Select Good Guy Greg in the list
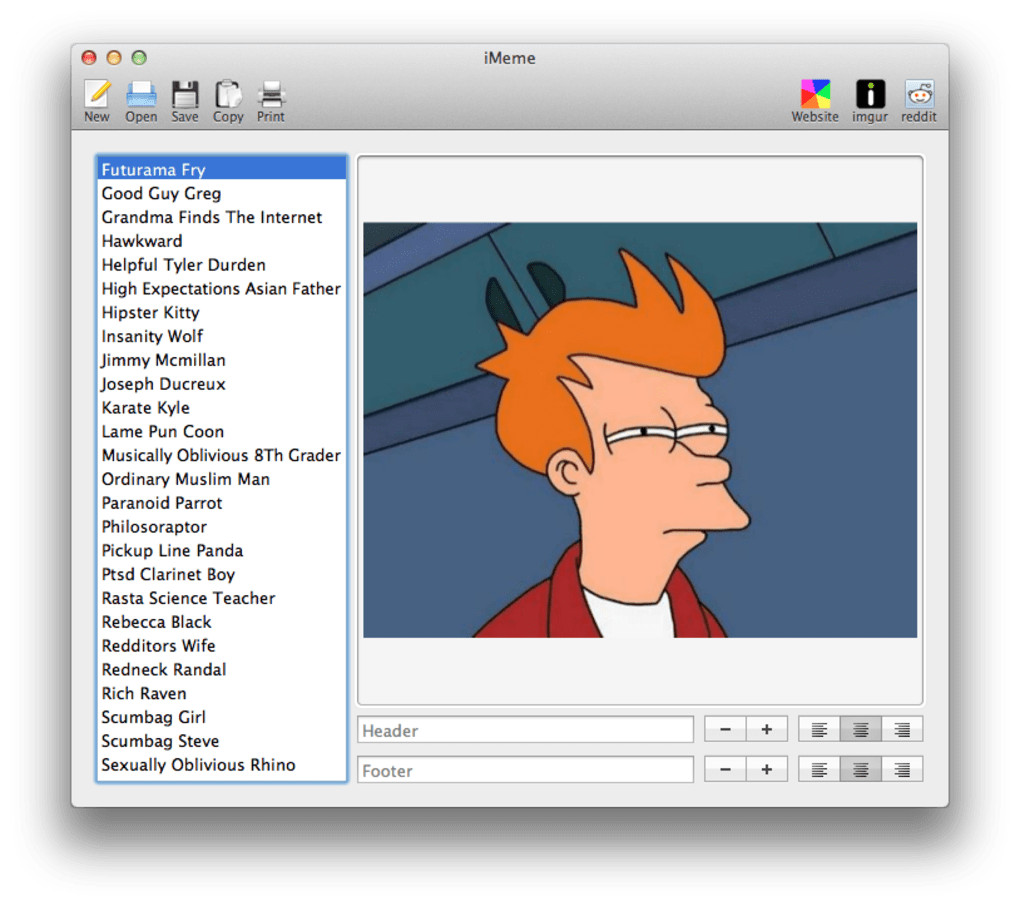 (x=222, y=193)
